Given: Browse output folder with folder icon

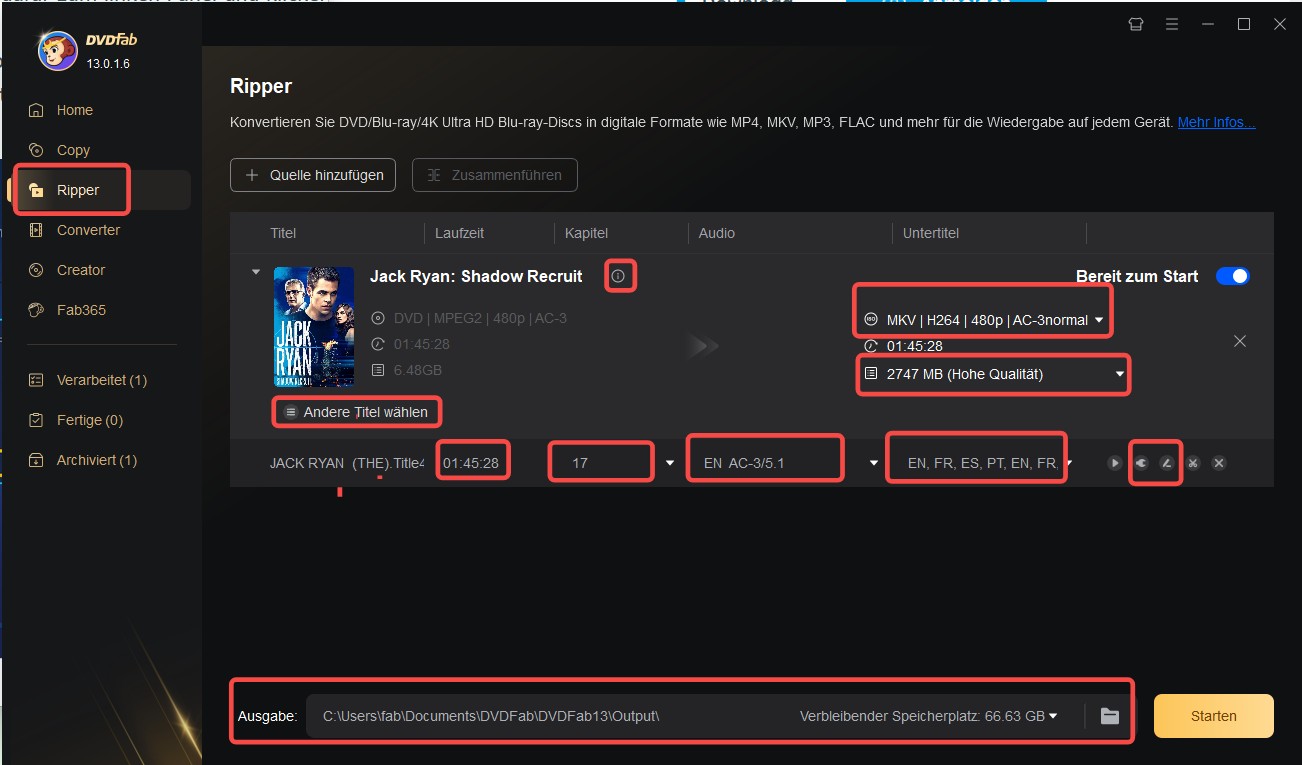Looking at the screenshot, I should point(1109,715).
